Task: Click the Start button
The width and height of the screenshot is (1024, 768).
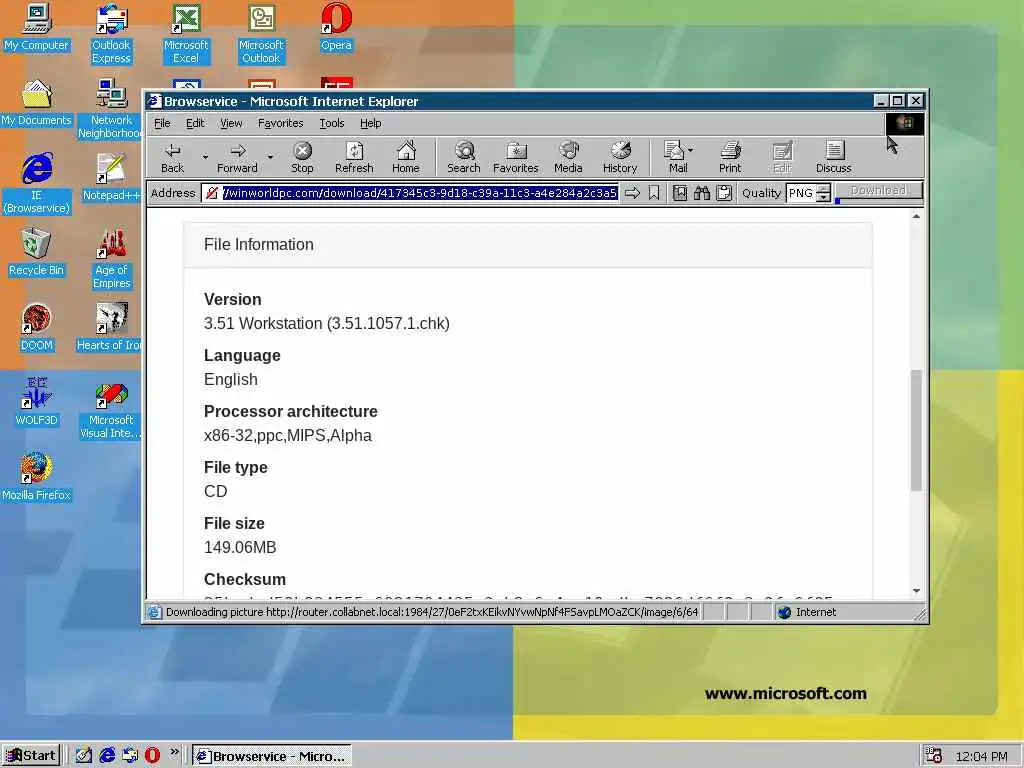Action: click(x=31, y=756)
